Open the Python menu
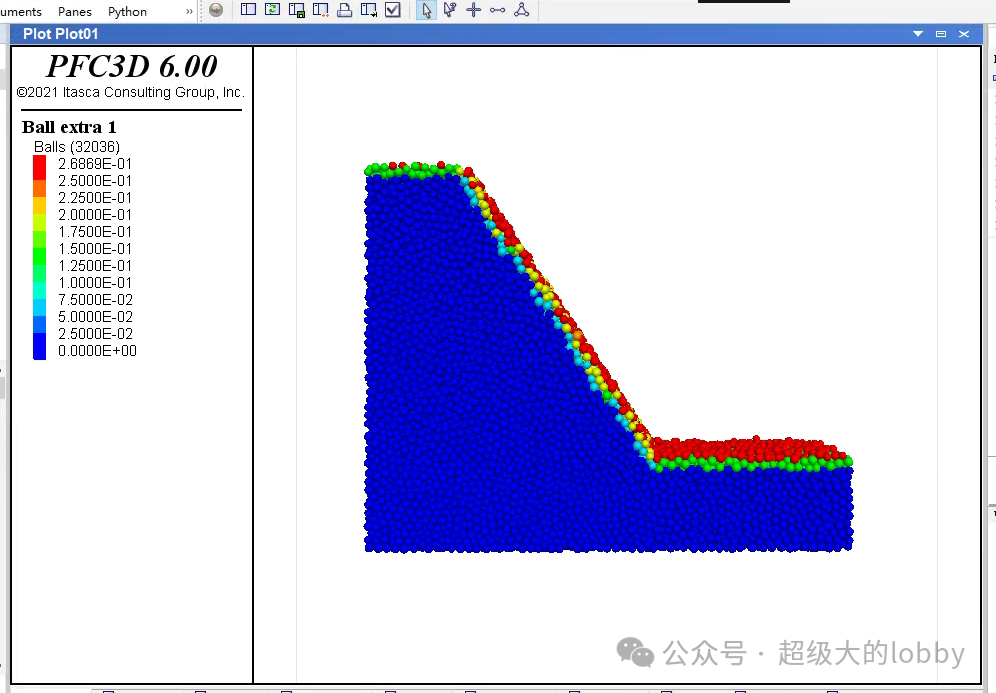Screen dimensions: 996x693 pyautogui.click(x=127, y=11)
